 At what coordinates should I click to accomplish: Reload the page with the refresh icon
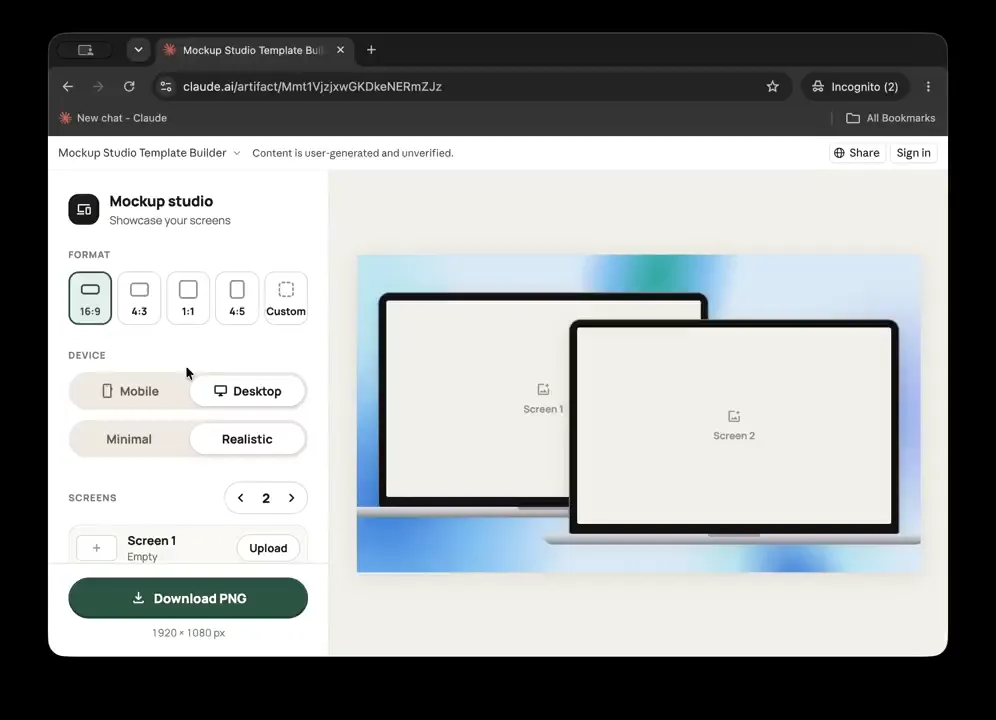129,86
